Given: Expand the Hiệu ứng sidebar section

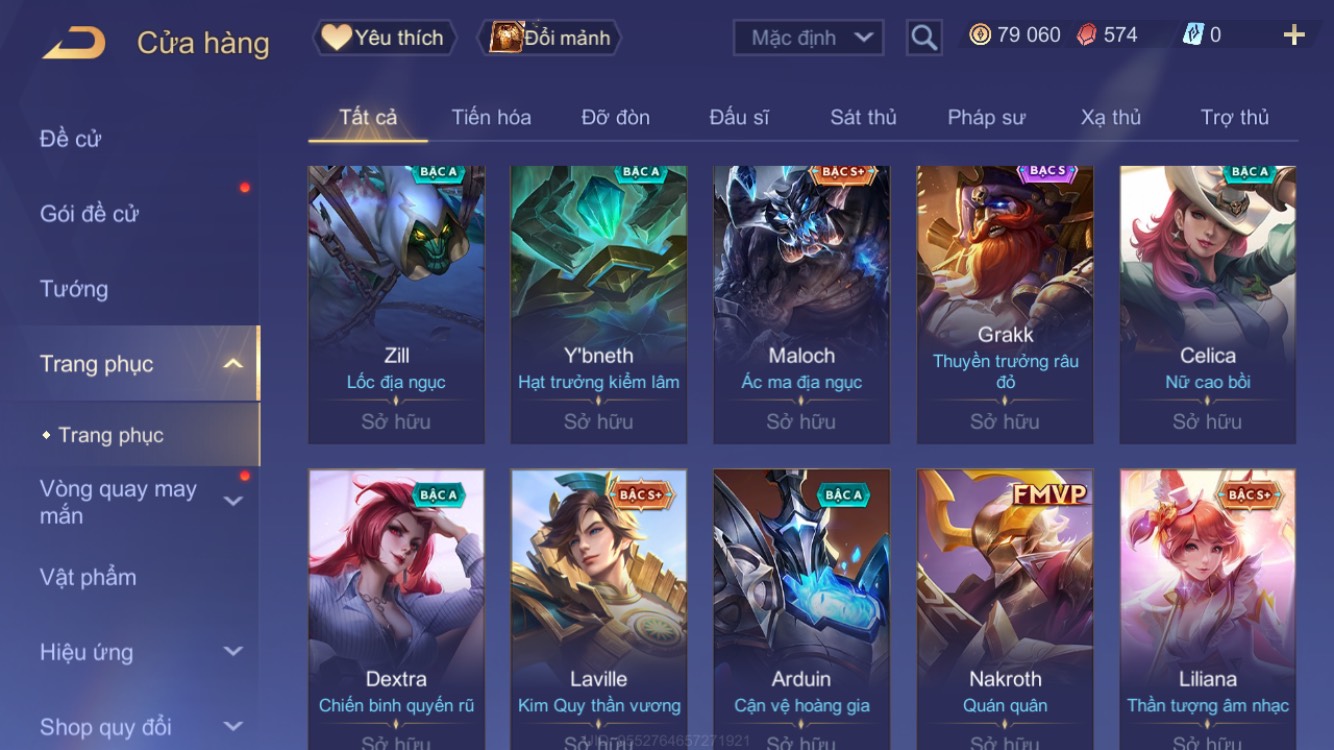Looking at the screenshot, I should pos(232,651).
